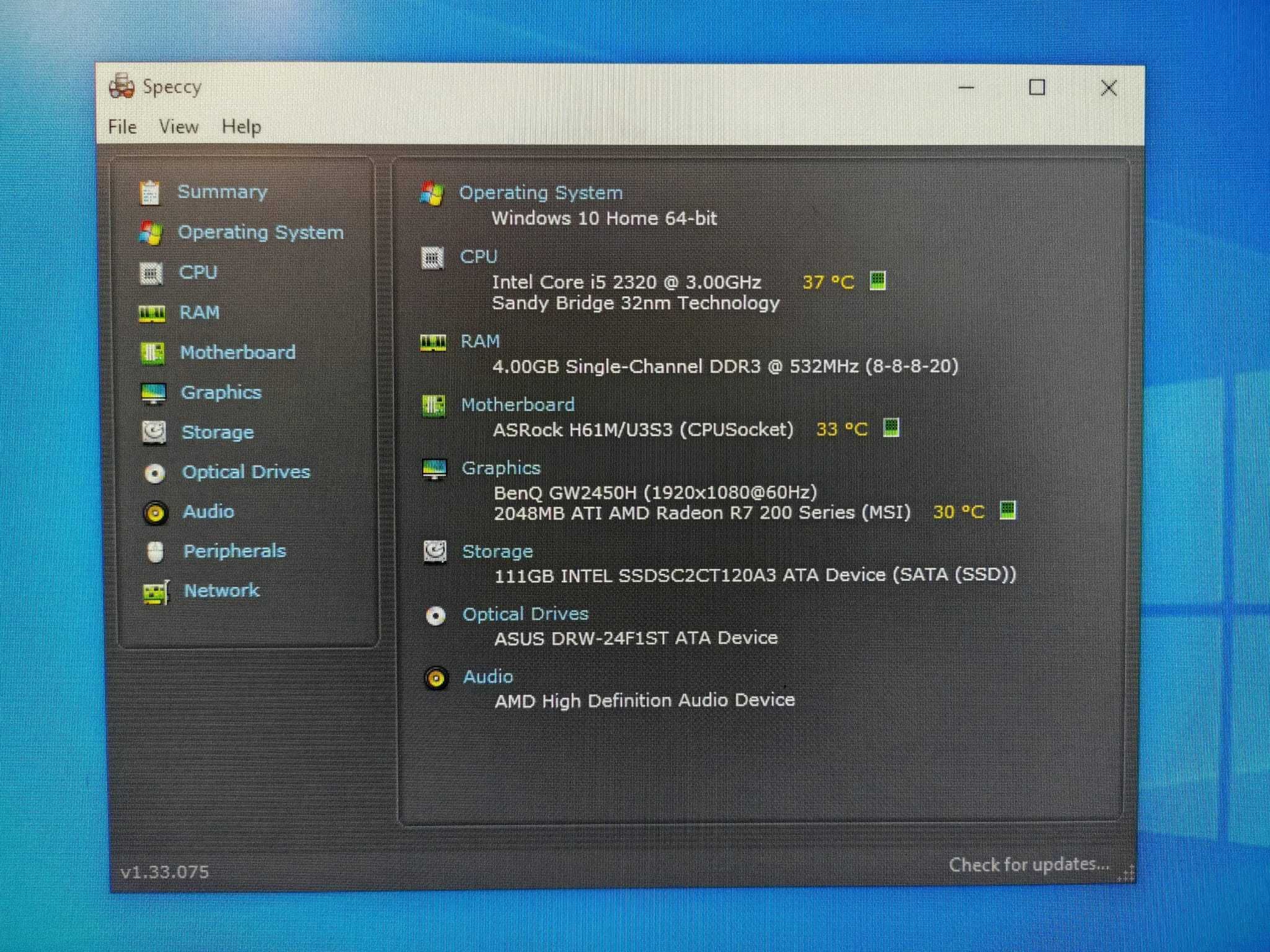Click AMD High Definition Audio Device text
Screen dimensions: 1270x952
pyautogui.click(x=645, y=701)
